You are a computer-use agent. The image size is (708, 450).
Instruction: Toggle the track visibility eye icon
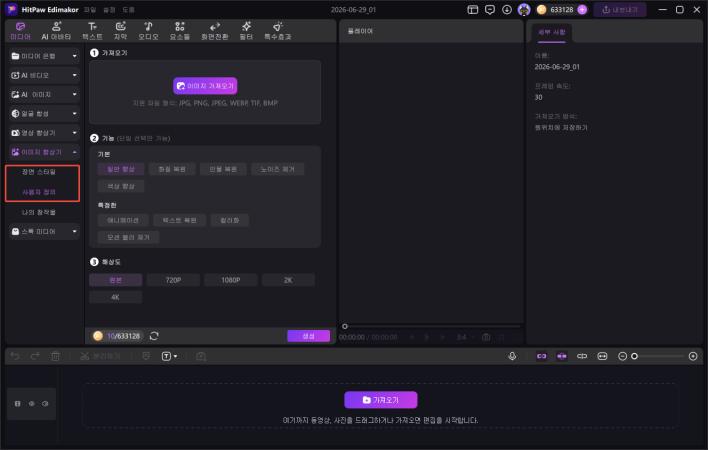32,404
